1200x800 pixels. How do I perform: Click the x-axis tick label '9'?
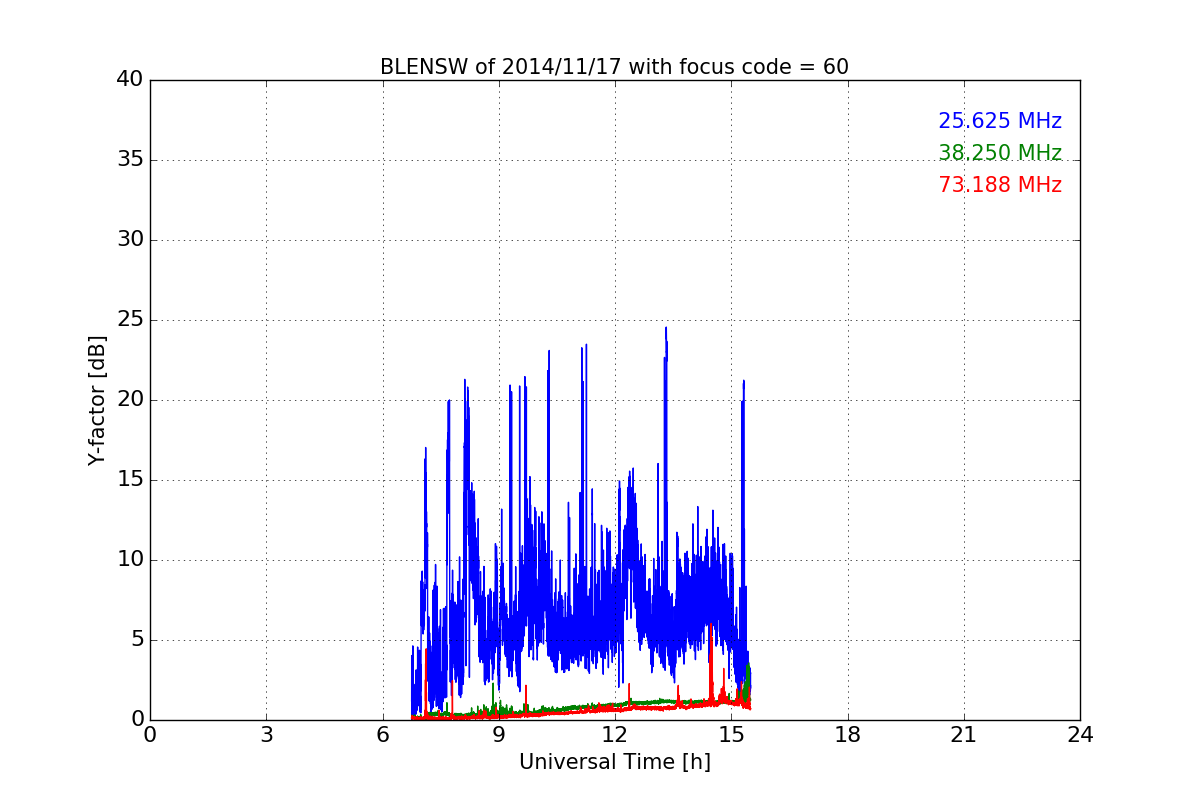point(499,734)
